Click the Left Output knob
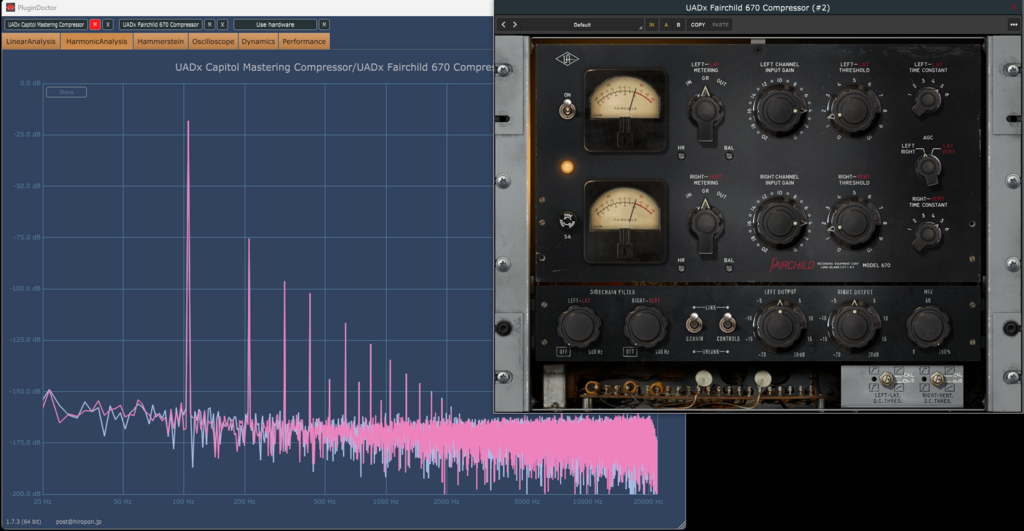1024x531 pixels. click(x=779, y=327)
